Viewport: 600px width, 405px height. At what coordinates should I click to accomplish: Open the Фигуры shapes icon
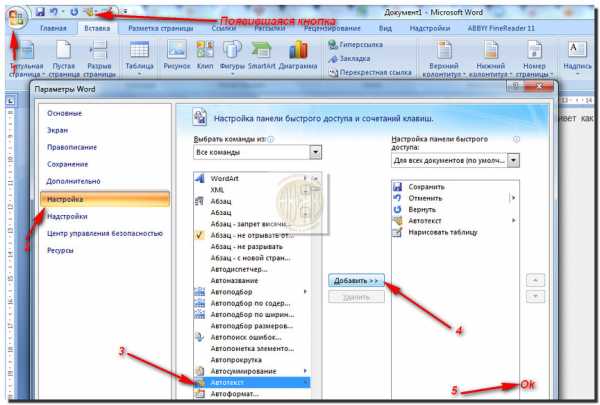[232, 57]
